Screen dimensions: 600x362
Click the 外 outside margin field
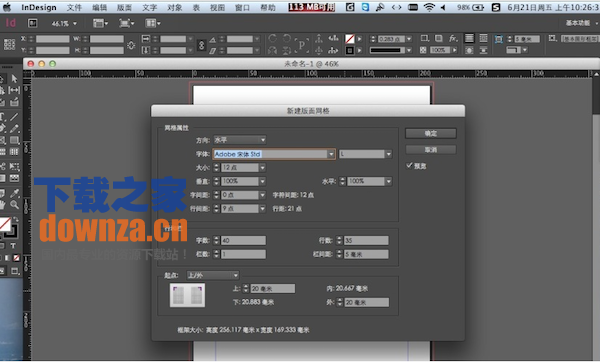(367, 302)
